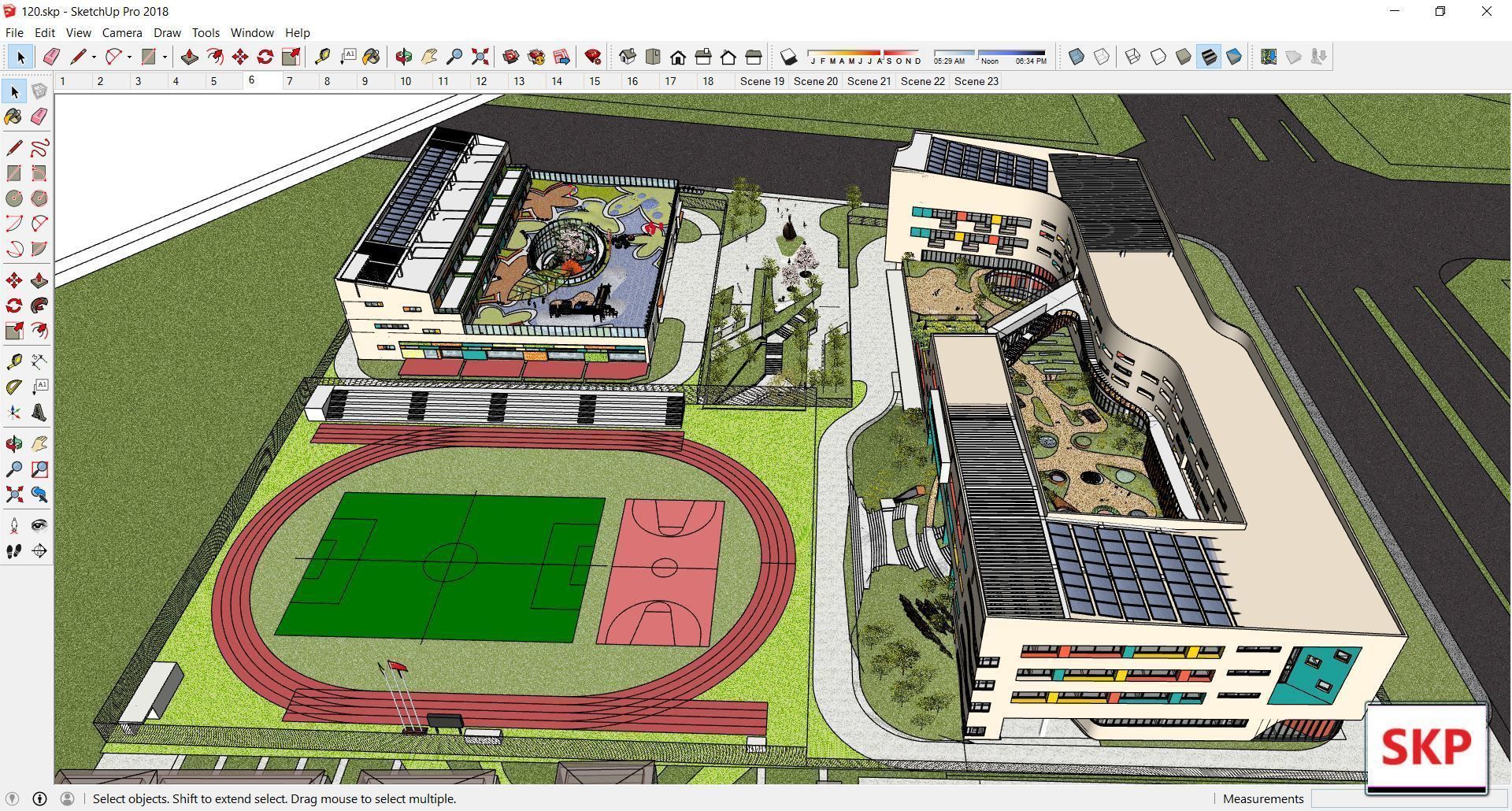Select the Protractor tool
Image resolution: width=1512 pixels, height=811 pixels.
(x=14, y=387)
